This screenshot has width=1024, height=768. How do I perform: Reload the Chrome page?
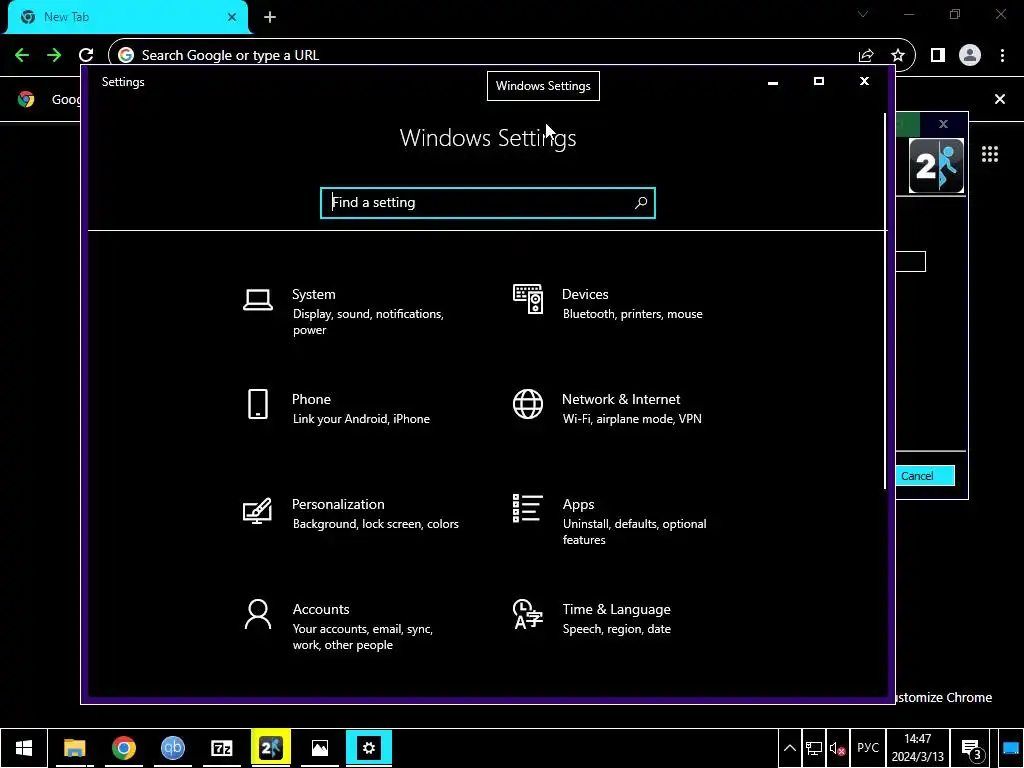[86, 55]
